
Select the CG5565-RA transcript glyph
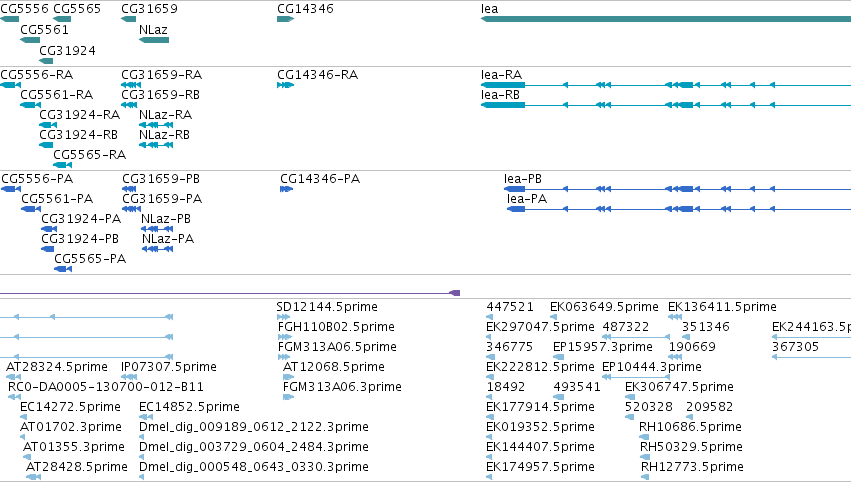pos(62,165)
